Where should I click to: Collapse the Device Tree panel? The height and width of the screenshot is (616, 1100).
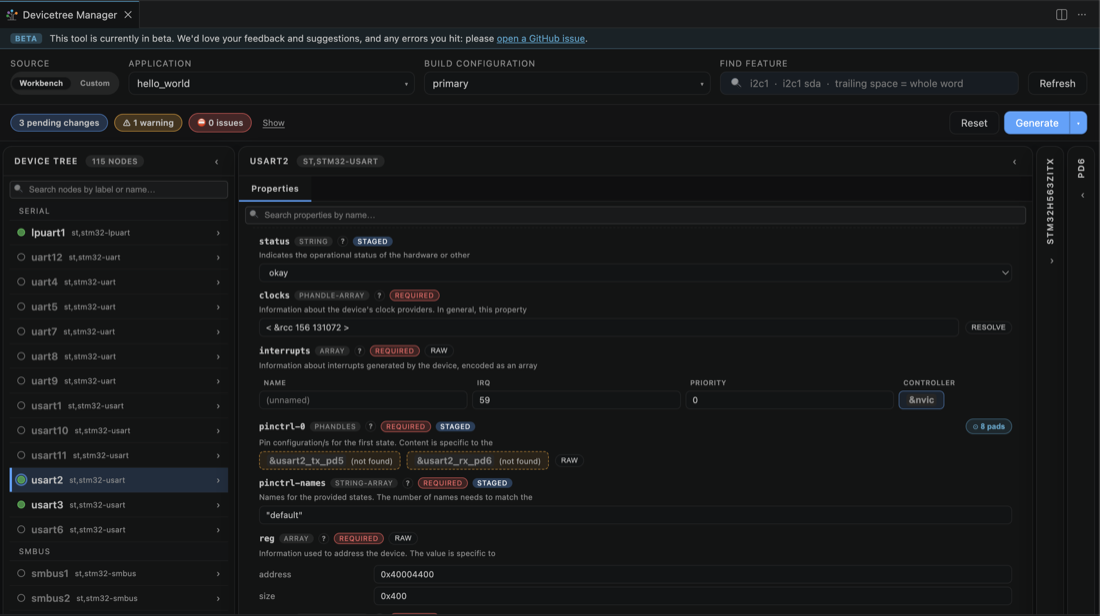(x=217, y=162)
